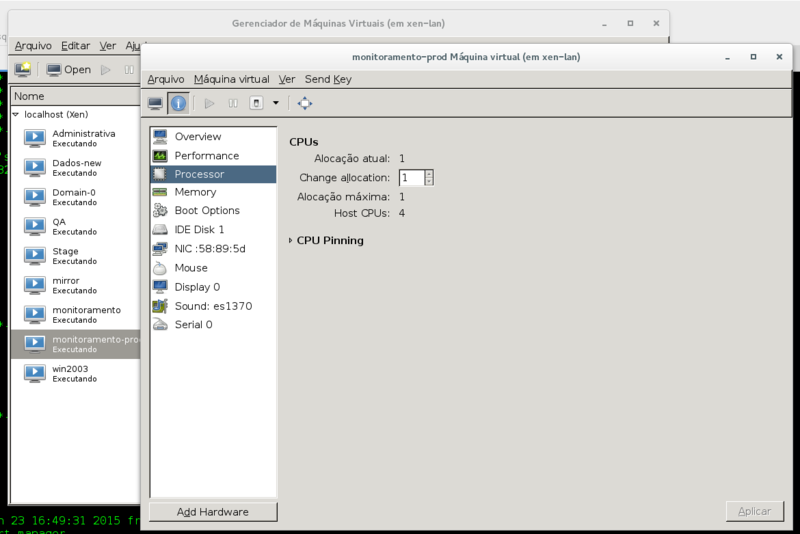This screenshot has width=800, height=534.
Task: Click the new virtual machine icon in manager window
Action: coord(22,69)
